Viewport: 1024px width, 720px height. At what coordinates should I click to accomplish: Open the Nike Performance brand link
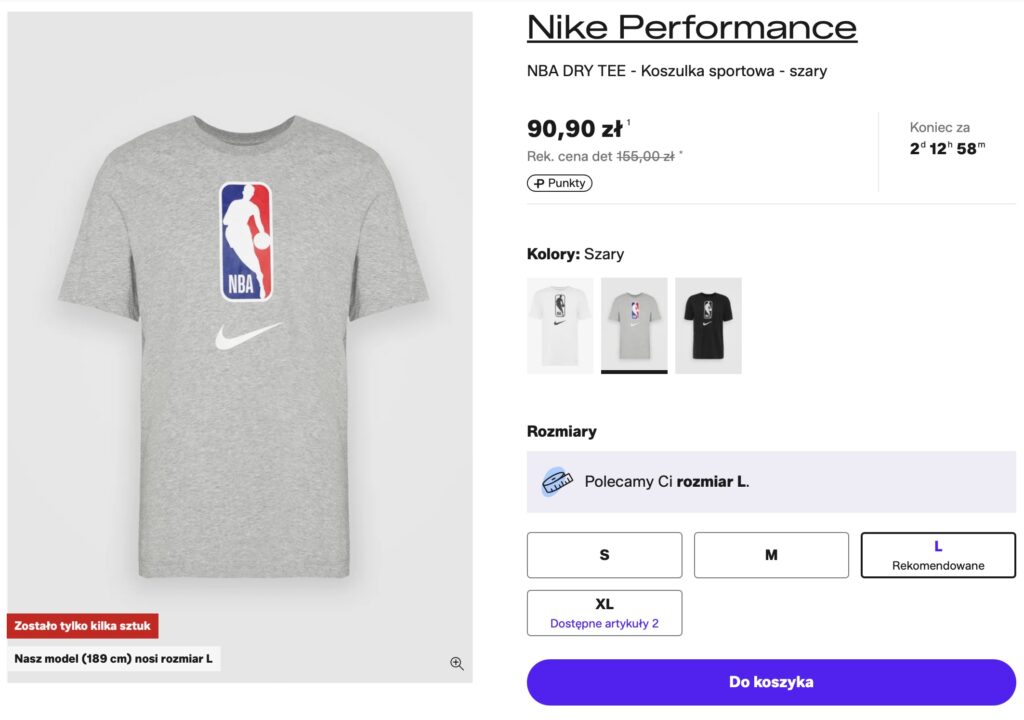(x=692, y=27)
